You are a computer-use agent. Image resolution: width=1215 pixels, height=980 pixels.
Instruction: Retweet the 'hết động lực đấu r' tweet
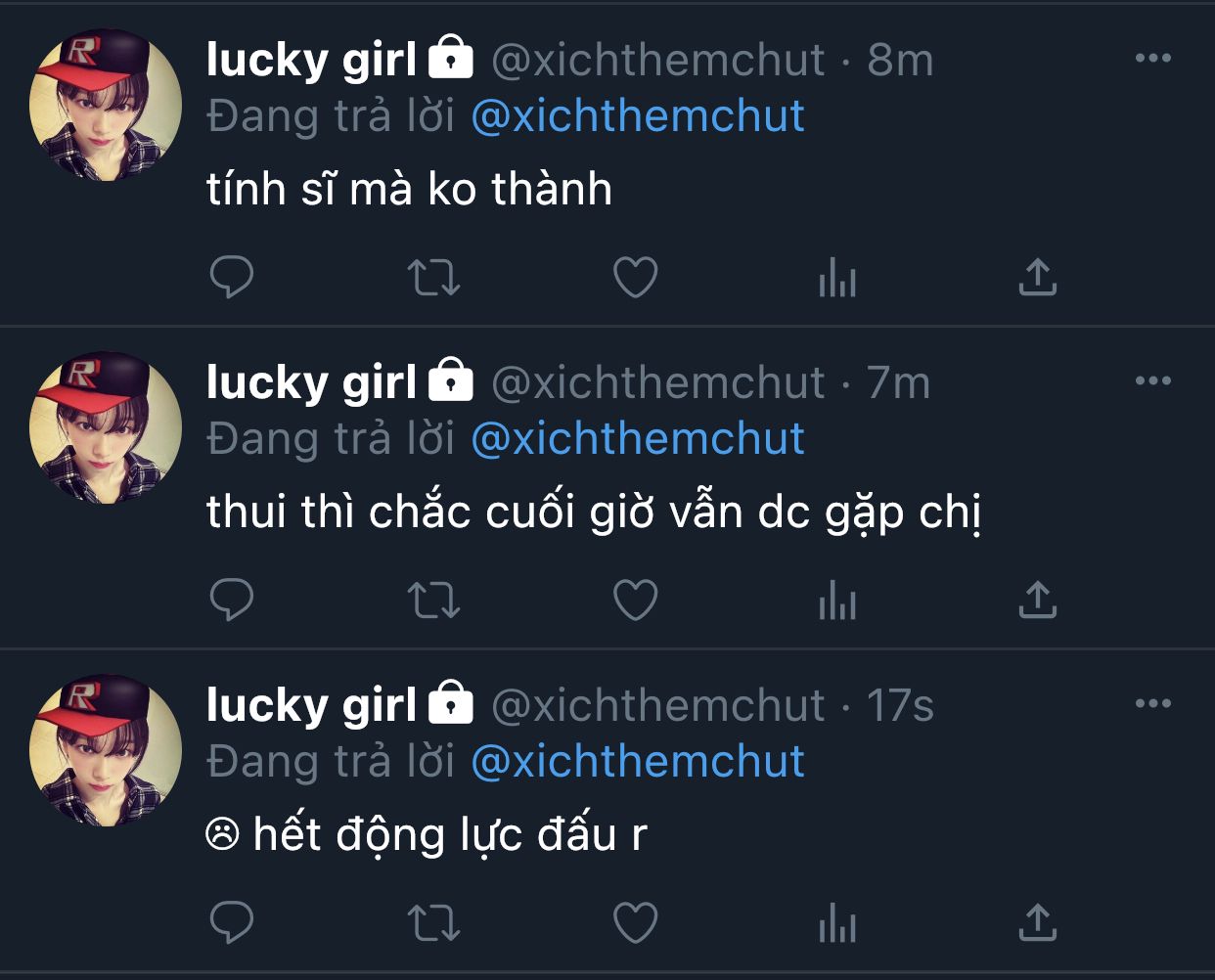coord(433,922)
